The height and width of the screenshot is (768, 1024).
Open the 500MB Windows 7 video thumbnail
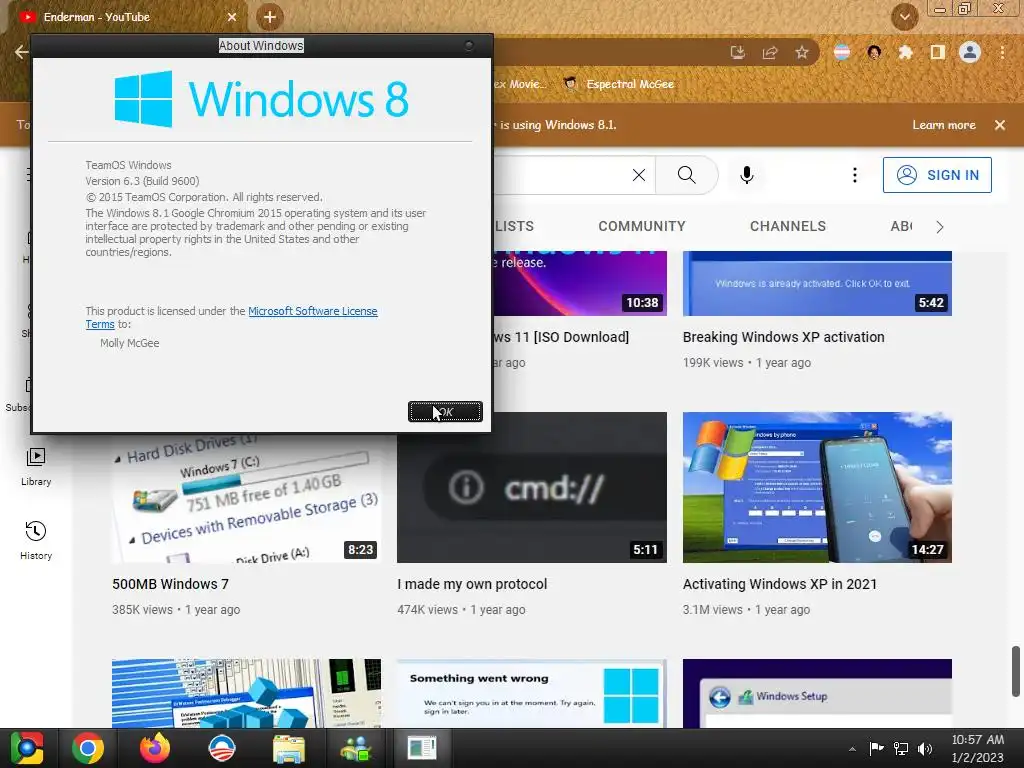246,498
